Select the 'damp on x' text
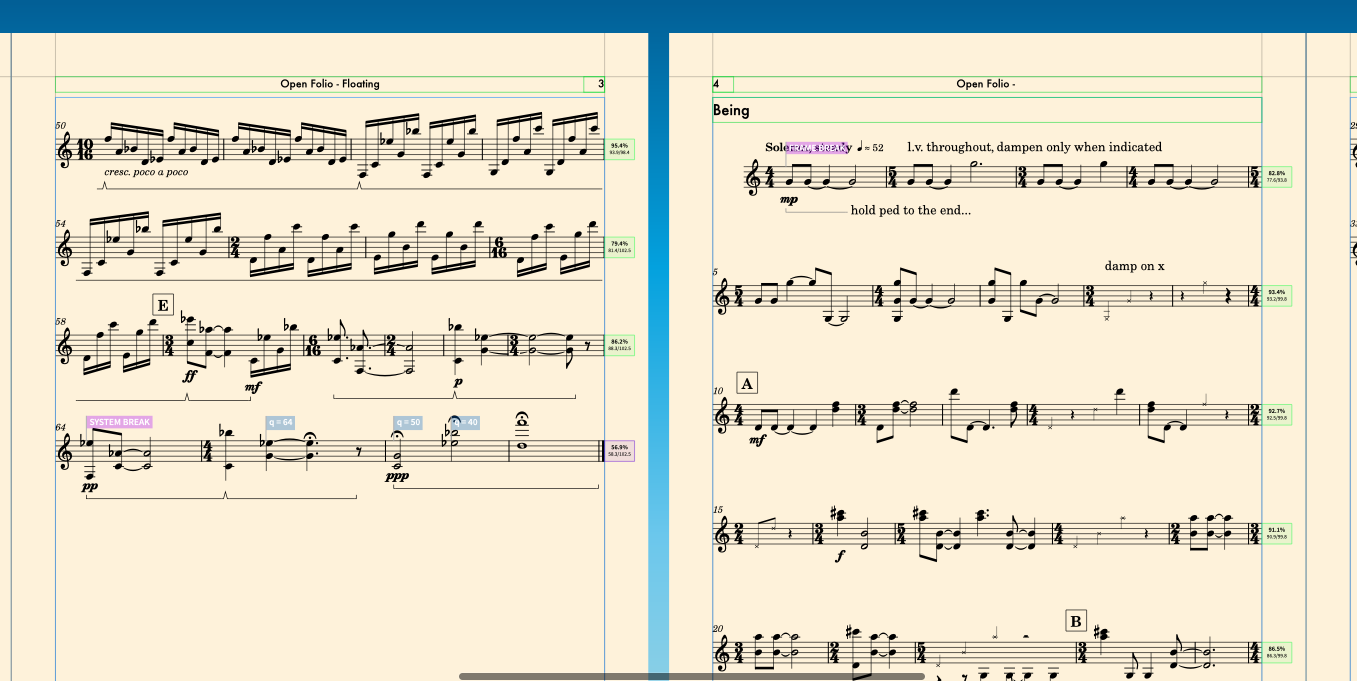This screenshot has width=1357, height=681. pos(1135,266)
